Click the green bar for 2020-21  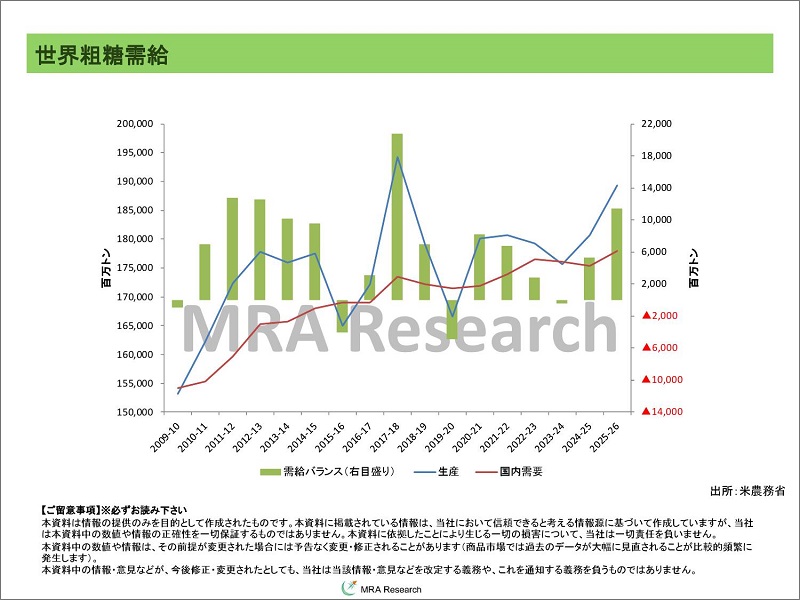pos(479,267)
